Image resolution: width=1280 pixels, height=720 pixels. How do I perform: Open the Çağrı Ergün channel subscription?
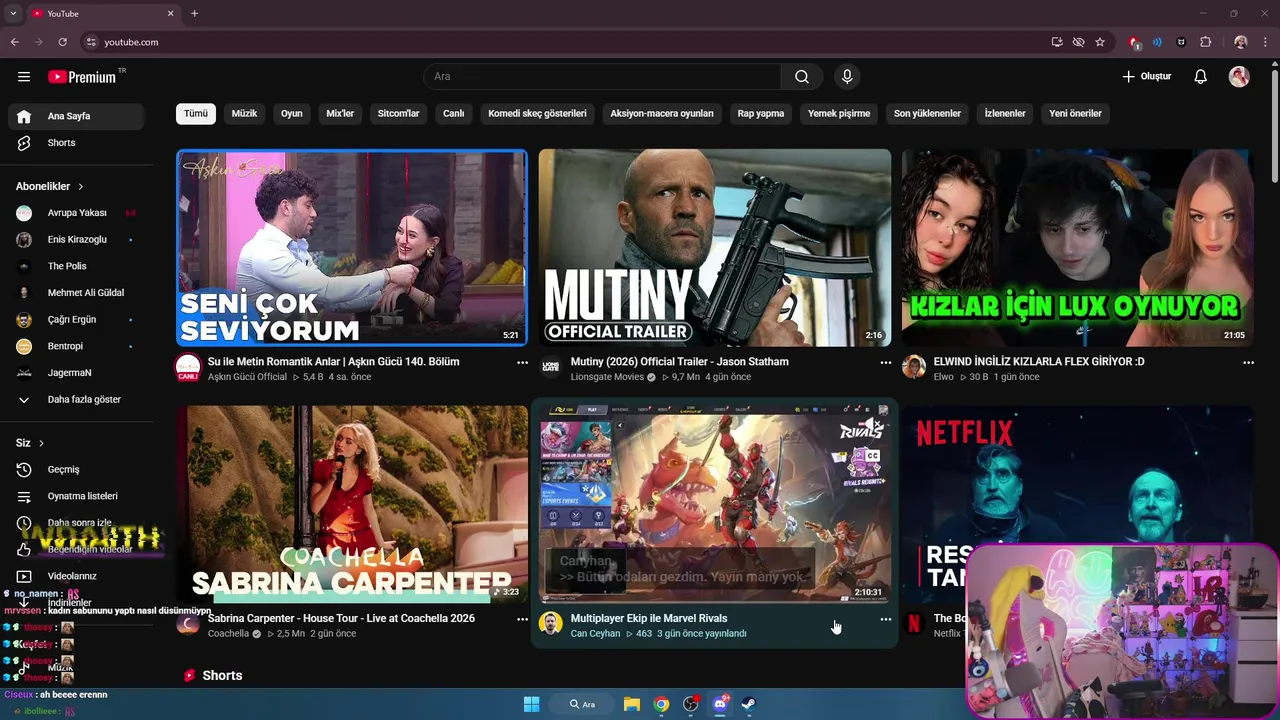(x=76, y=320)
